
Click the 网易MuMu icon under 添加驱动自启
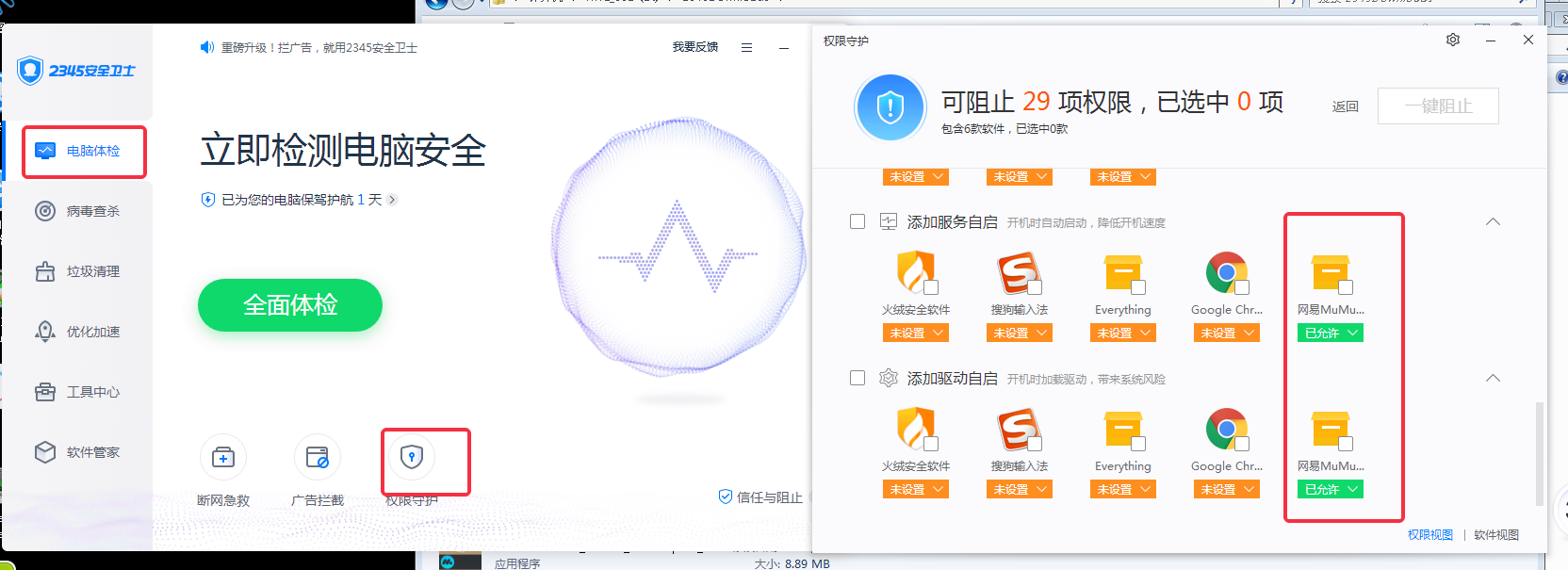(x=1330, y=430)
